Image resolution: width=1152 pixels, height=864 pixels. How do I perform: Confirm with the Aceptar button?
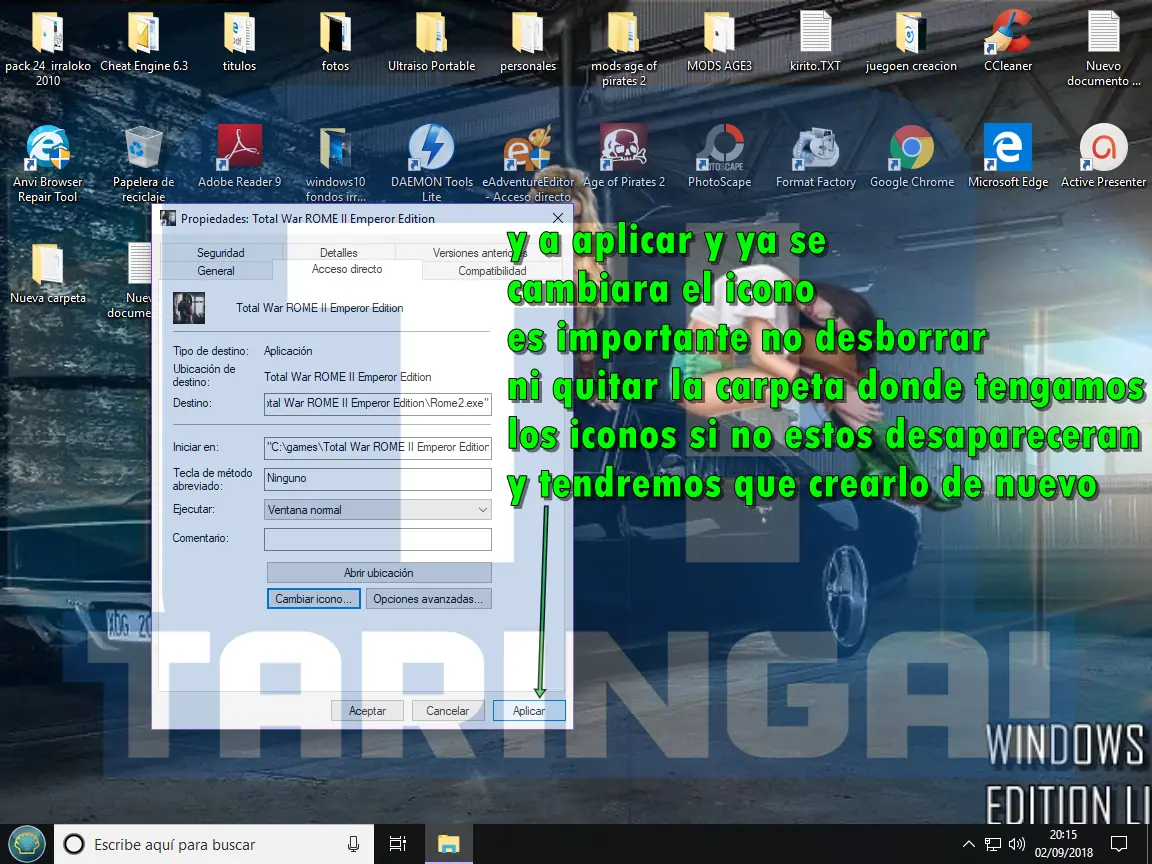click(x=367, y=710)
